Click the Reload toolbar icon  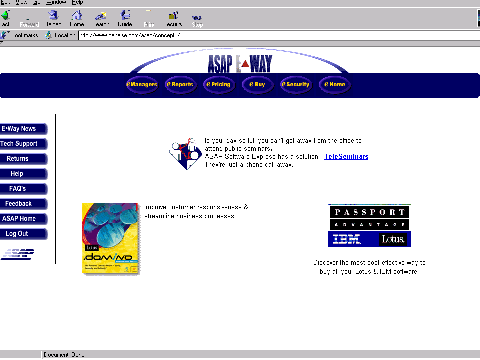tap(53, 18)
